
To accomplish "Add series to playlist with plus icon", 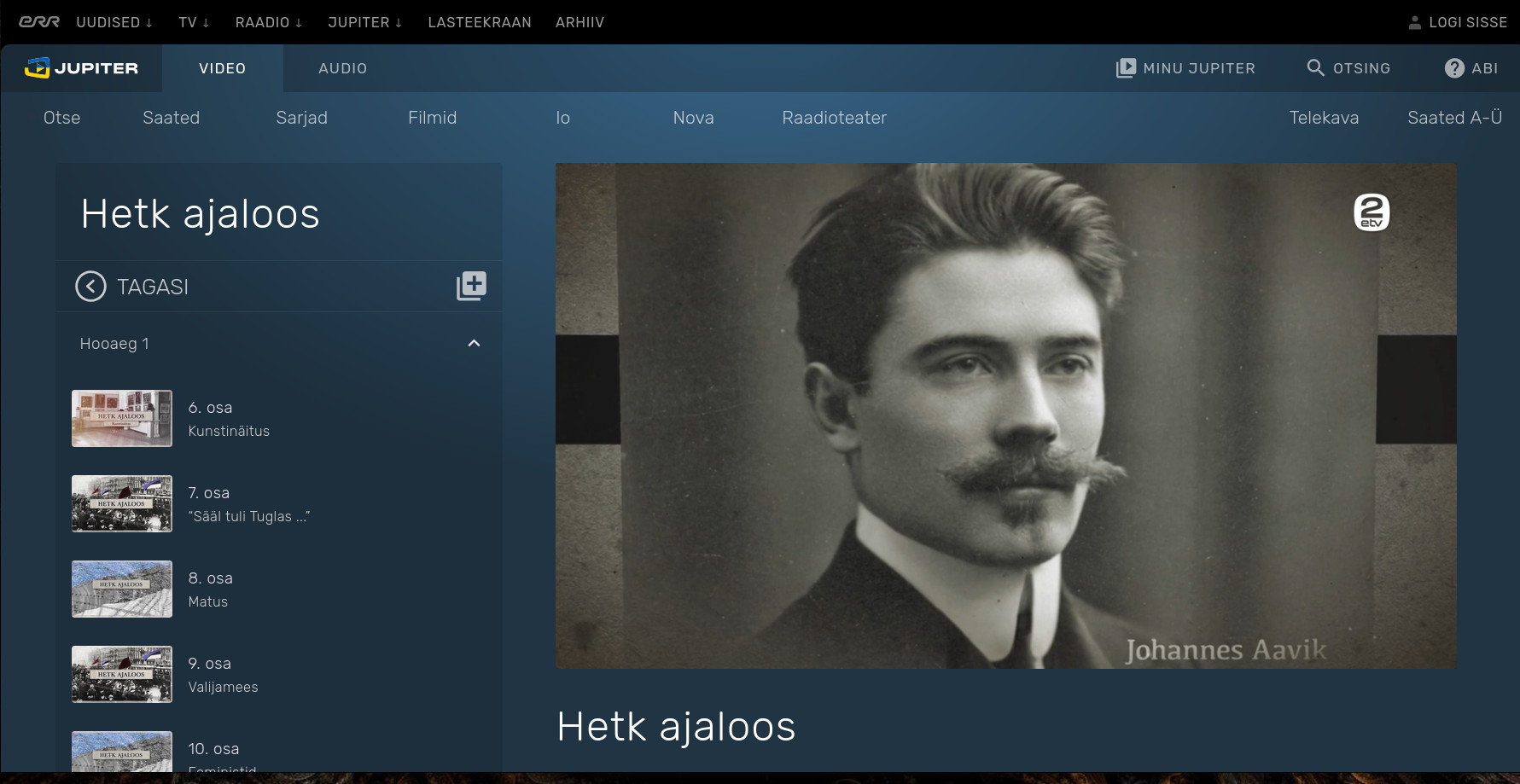I will (x=471, y=286).
